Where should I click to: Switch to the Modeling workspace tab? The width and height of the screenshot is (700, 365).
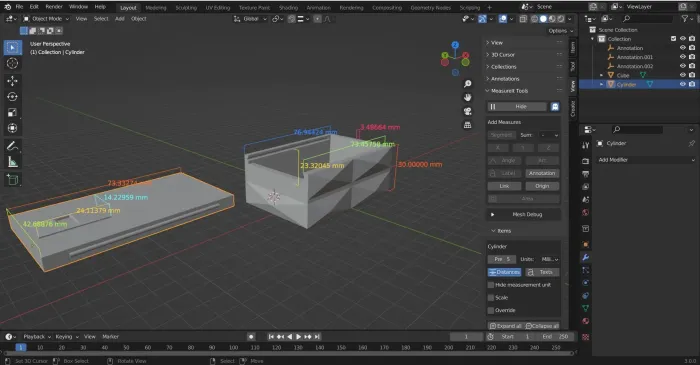tap(156, 8)
